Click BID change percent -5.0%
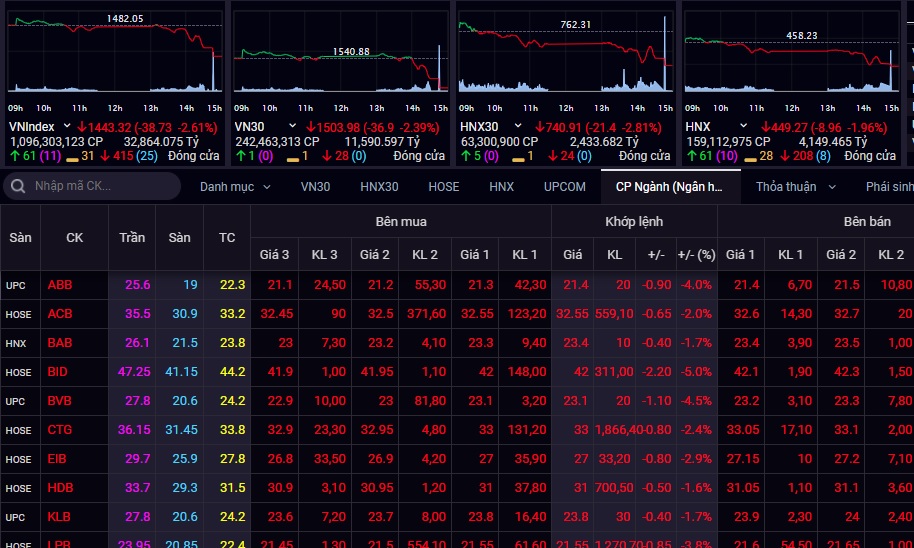This screenshot has width=914, height=548. point(696,372)
